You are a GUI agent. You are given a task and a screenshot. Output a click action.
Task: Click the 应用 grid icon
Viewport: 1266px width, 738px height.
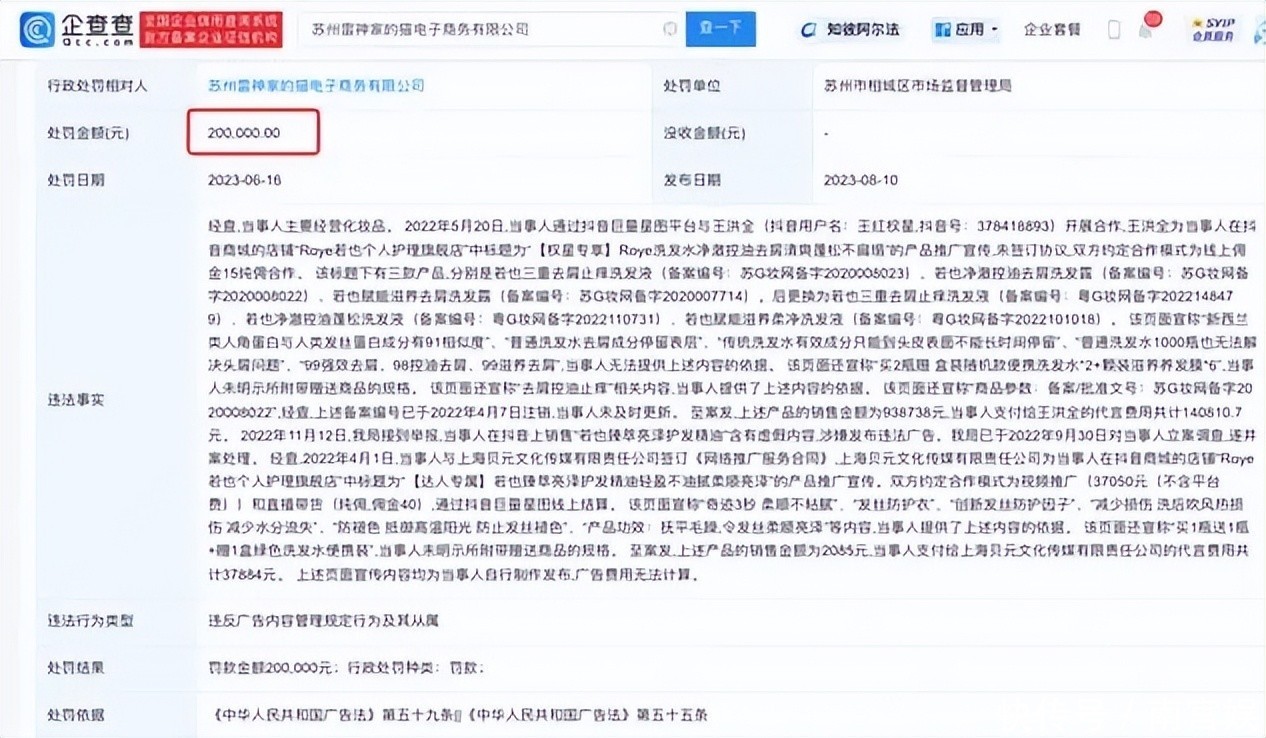click(942, 30)
